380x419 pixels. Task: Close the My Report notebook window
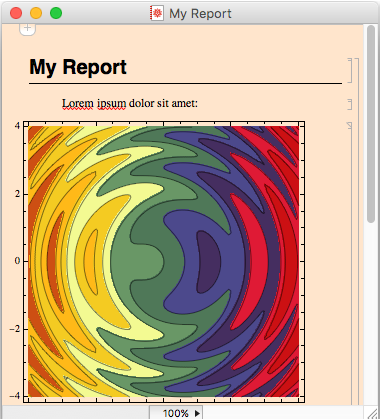click(16, 13)
